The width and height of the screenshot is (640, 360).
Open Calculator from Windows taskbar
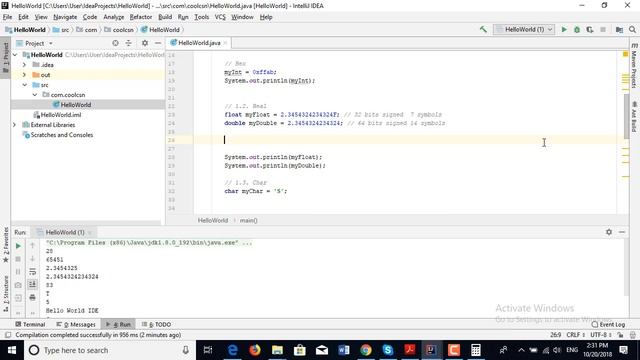476,350
